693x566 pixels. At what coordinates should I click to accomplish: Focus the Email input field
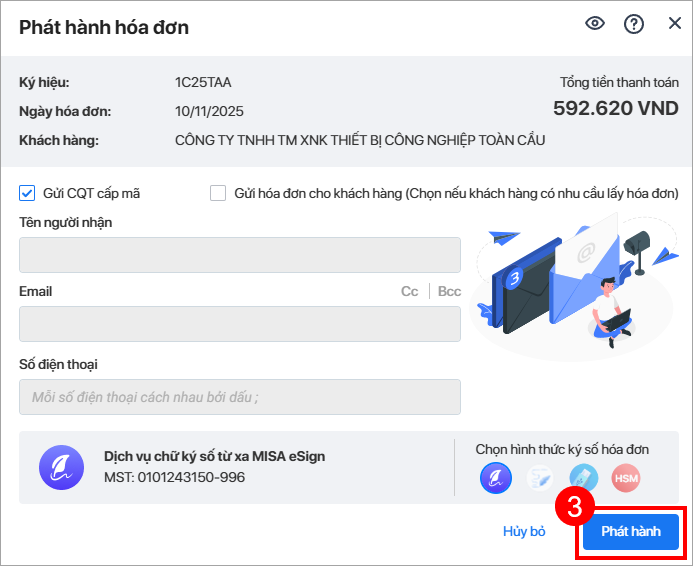point(240,324)
